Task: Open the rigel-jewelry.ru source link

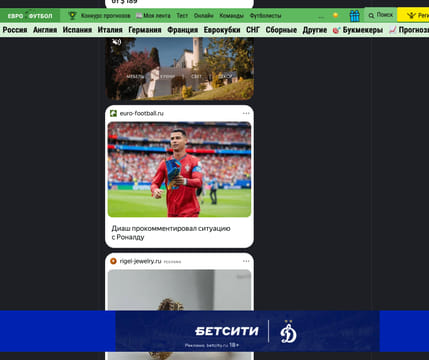Action: pyautogui.click(x=140, y=261)
